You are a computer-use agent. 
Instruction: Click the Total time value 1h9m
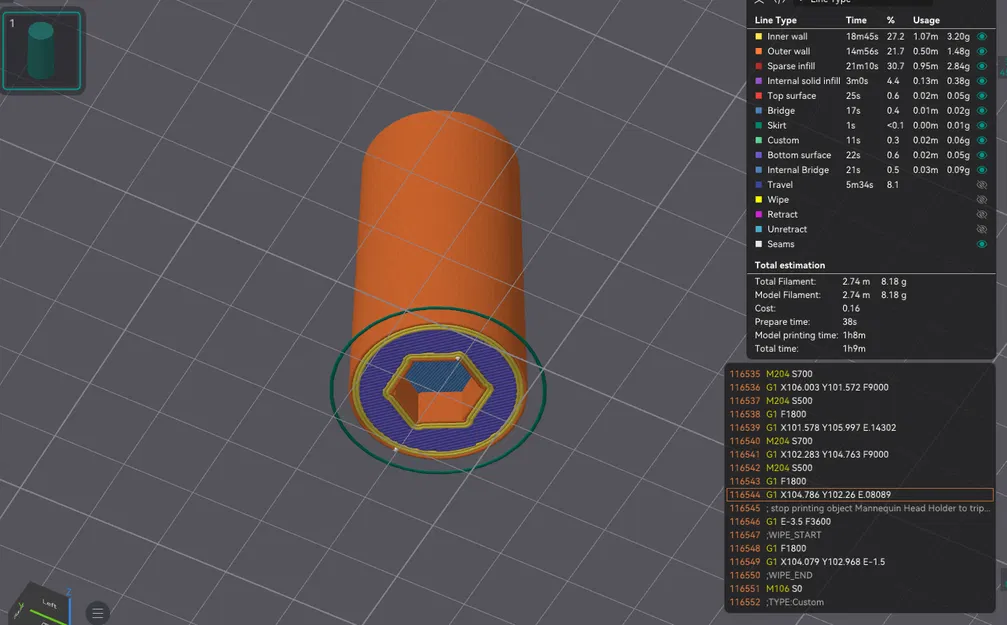click(x=854, y=349)
